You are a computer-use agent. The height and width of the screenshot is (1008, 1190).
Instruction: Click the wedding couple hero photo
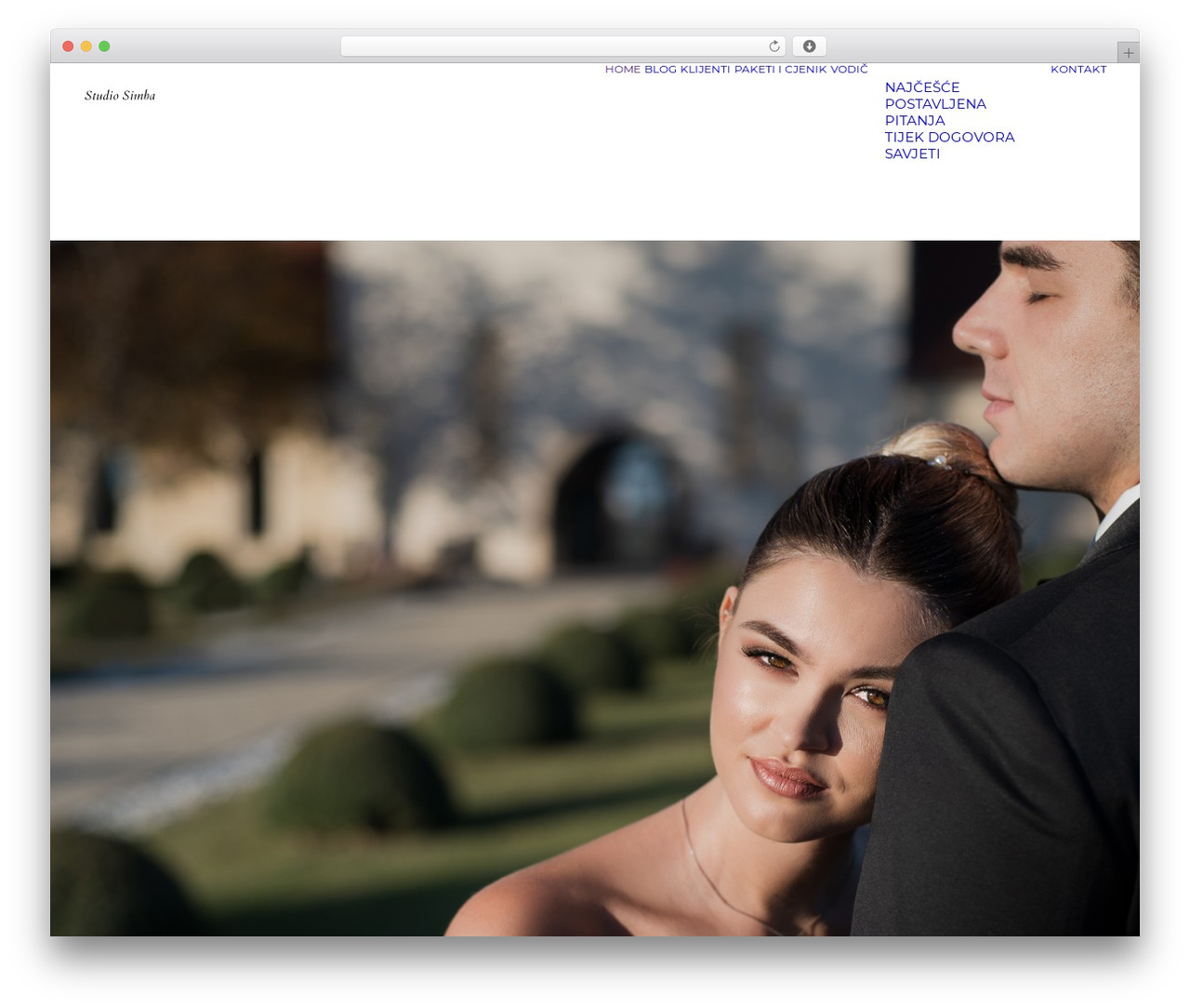tap(595, 588)
